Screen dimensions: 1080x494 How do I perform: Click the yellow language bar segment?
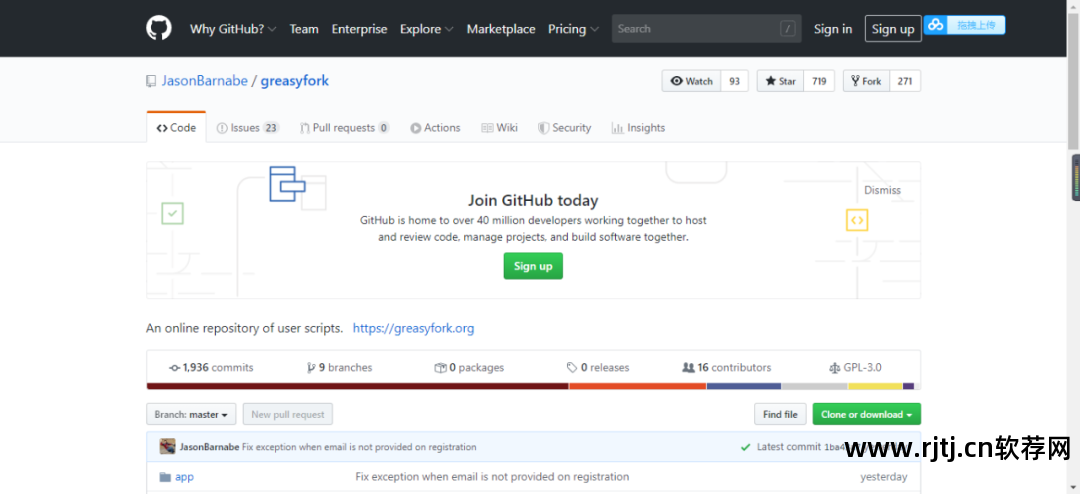click(x=875, y=386)
